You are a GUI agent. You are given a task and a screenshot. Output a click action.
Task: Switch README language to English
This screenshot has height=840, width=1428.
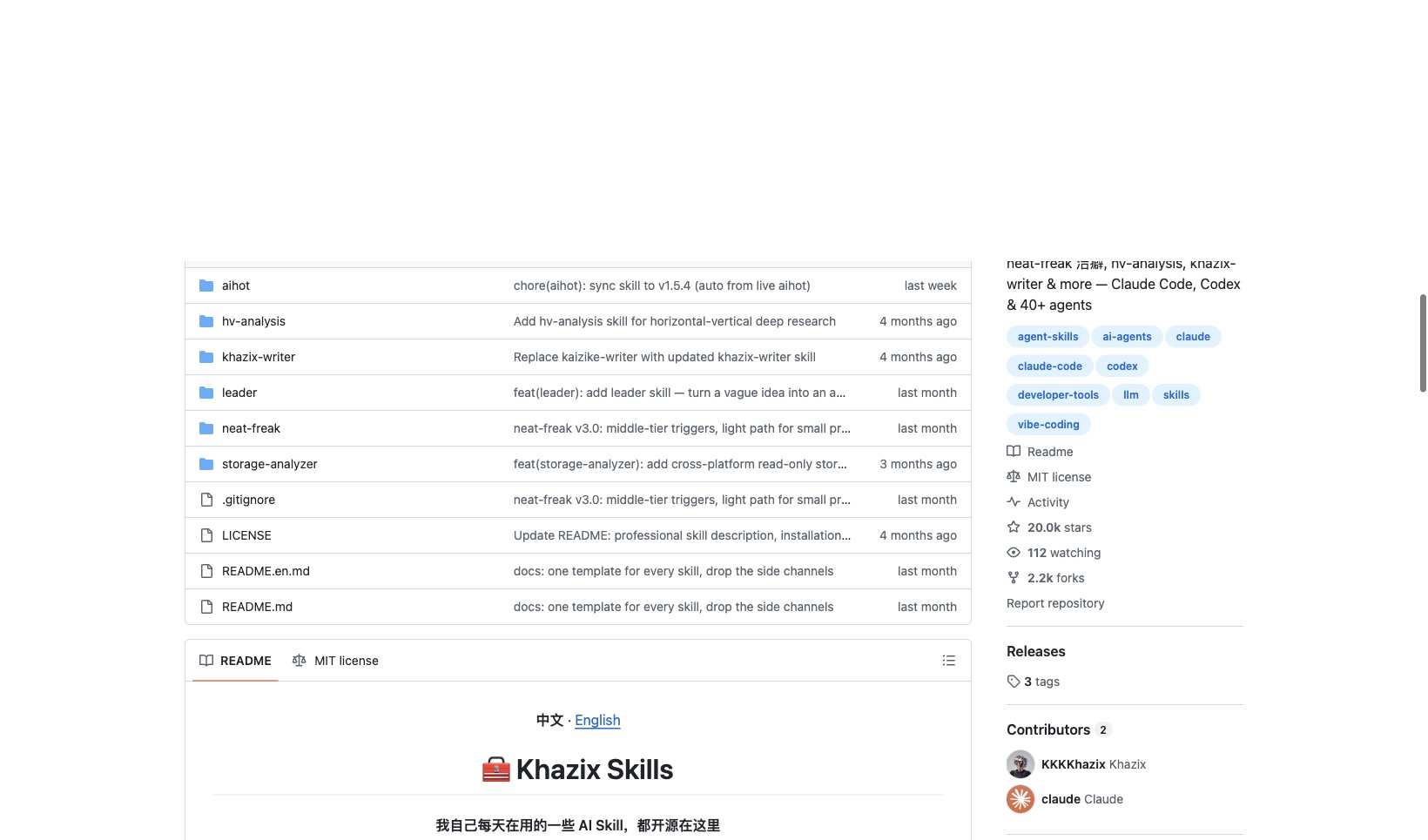[x=597, y=720]
